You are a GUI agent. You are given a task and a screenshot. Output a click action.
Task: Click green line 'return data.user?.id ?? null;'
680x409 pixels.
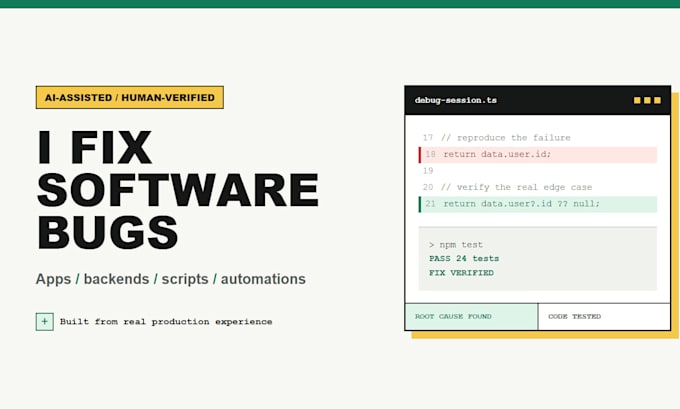coord(538,204)
